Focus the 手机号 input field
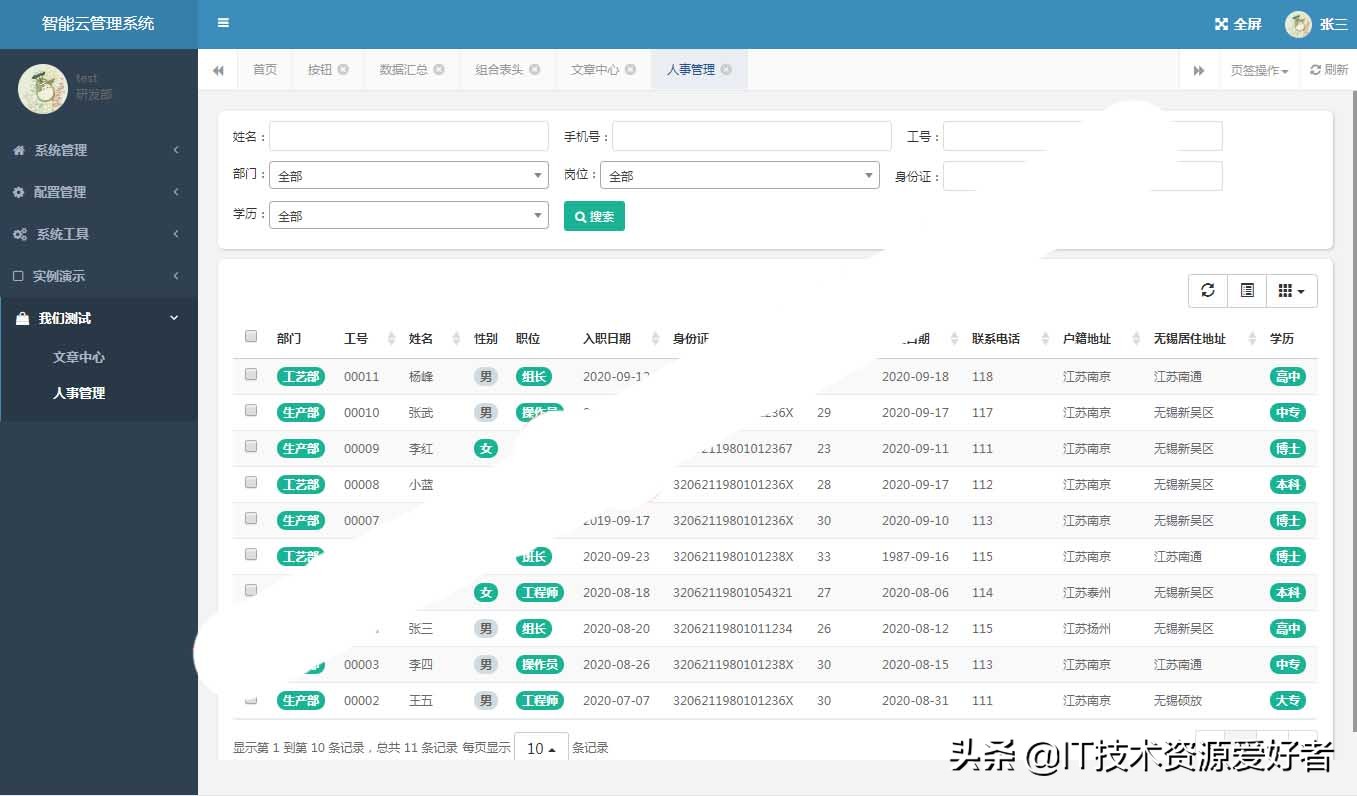The width and height of the screenshot is (1357, 796). point(752,136)
